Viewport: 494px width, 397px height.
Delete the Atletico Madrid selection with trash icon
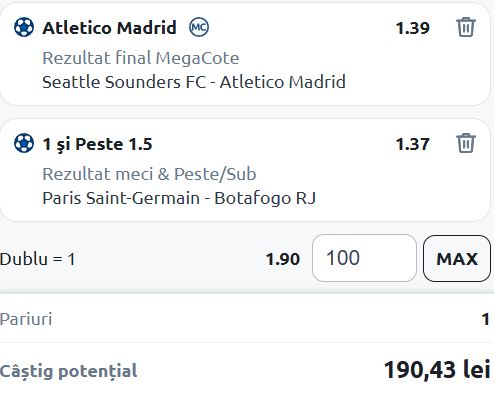click(x=466, y=27)
